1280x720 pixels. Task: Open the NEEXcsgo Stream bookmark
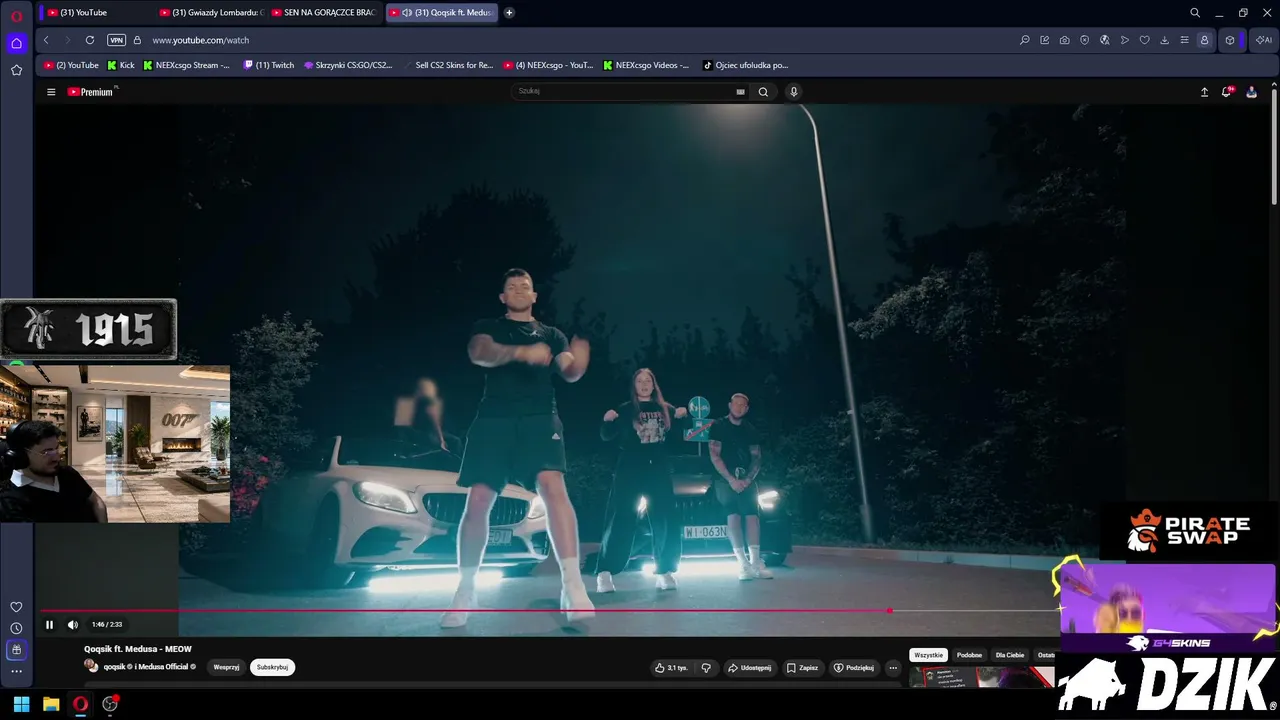186,65
